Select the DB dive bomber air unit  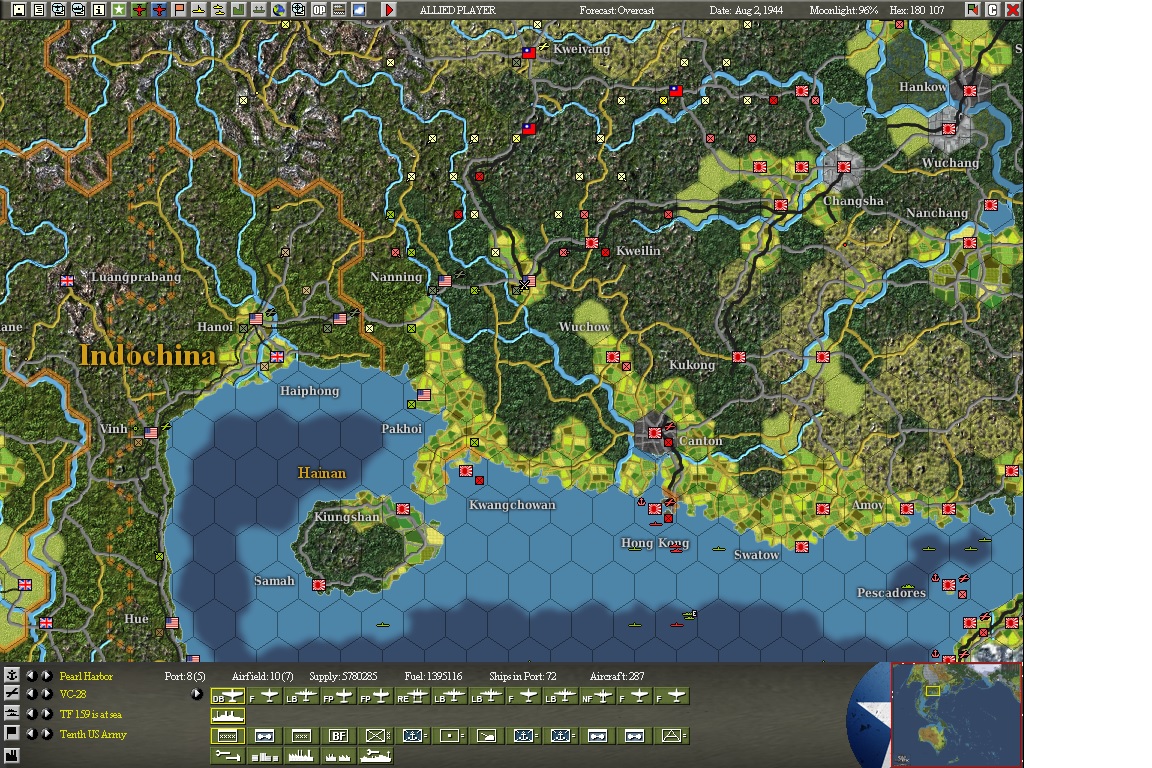(x=228, y=696)
